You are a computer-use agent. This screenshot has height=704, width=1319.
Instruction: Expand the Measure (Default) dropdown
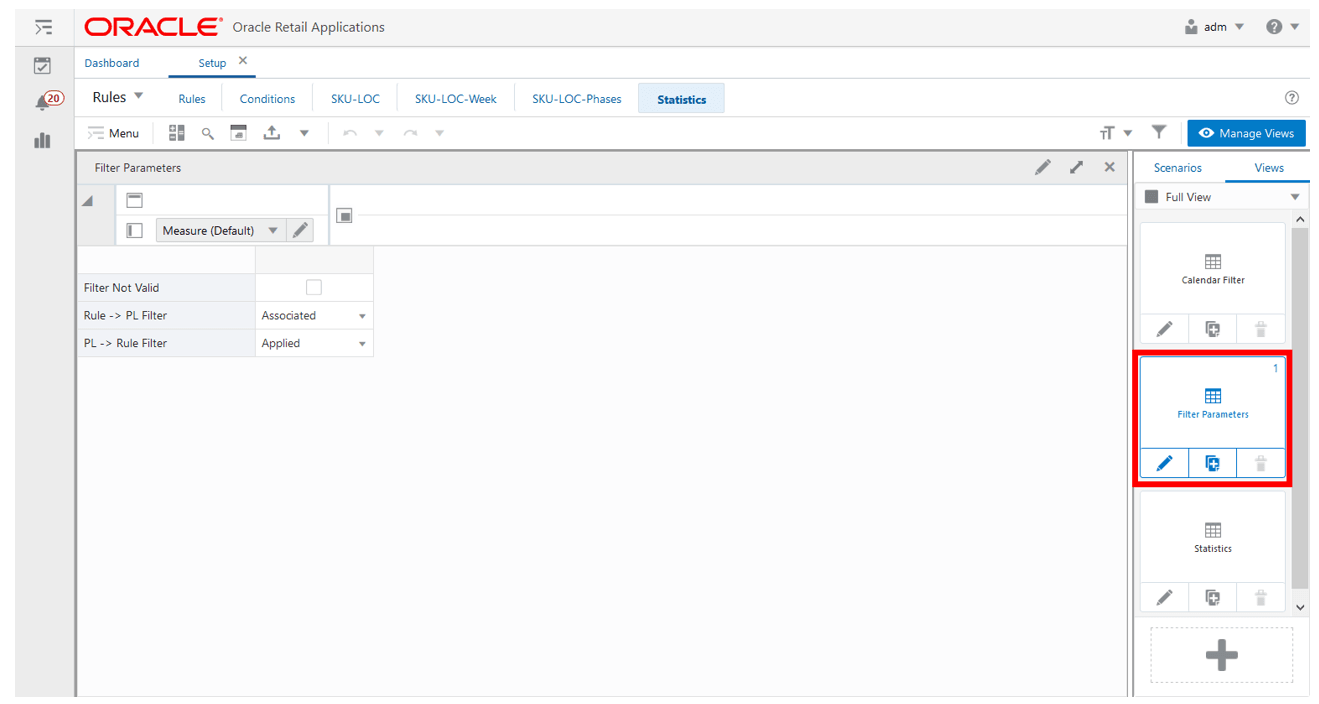click(273, 229)
